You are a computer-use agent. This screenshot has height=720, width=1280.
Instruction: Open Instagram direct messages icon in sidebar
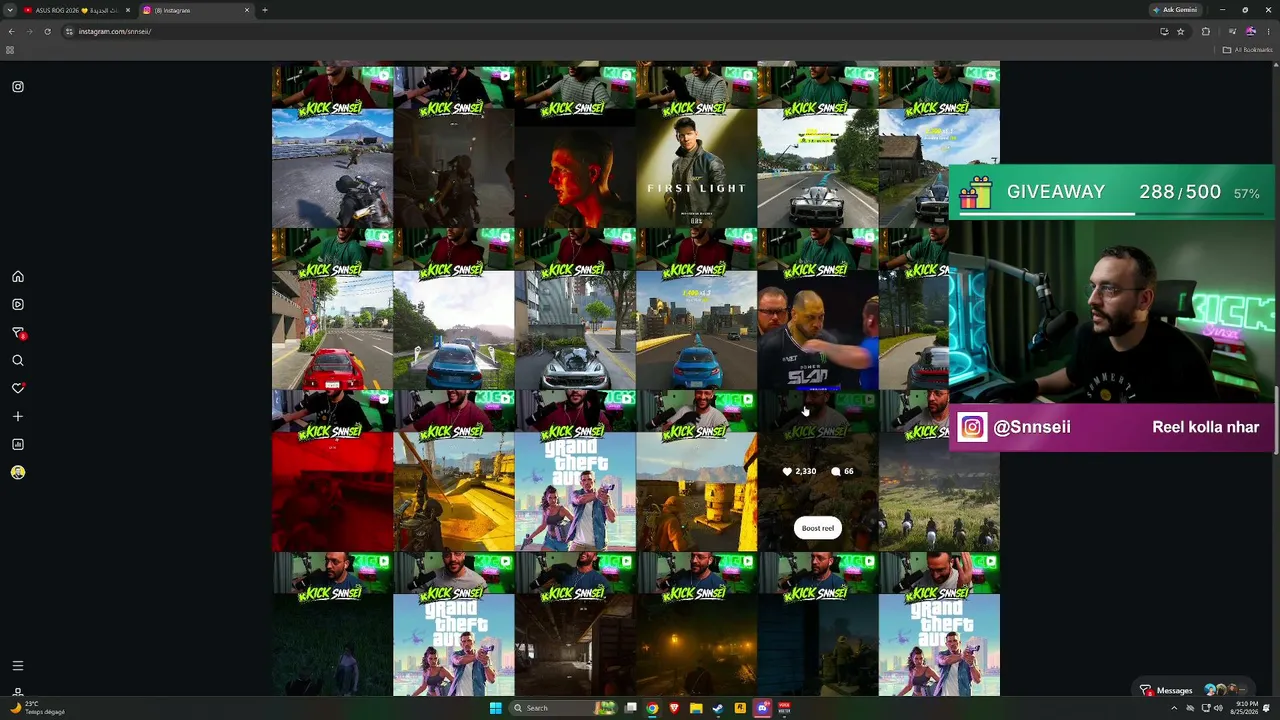(x=18, y=332)
